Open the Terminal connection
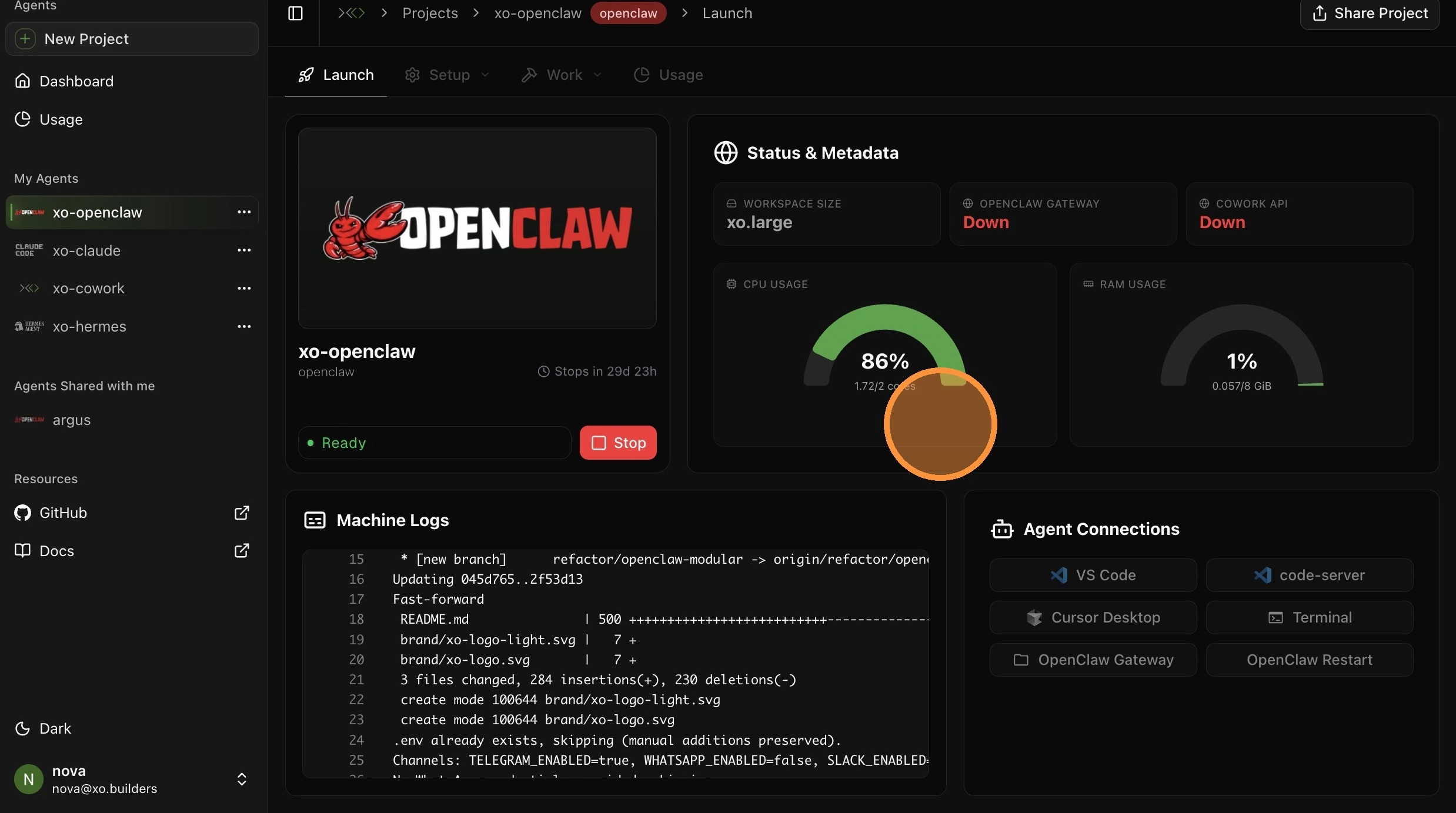1456x813 pixels. 1310,617
